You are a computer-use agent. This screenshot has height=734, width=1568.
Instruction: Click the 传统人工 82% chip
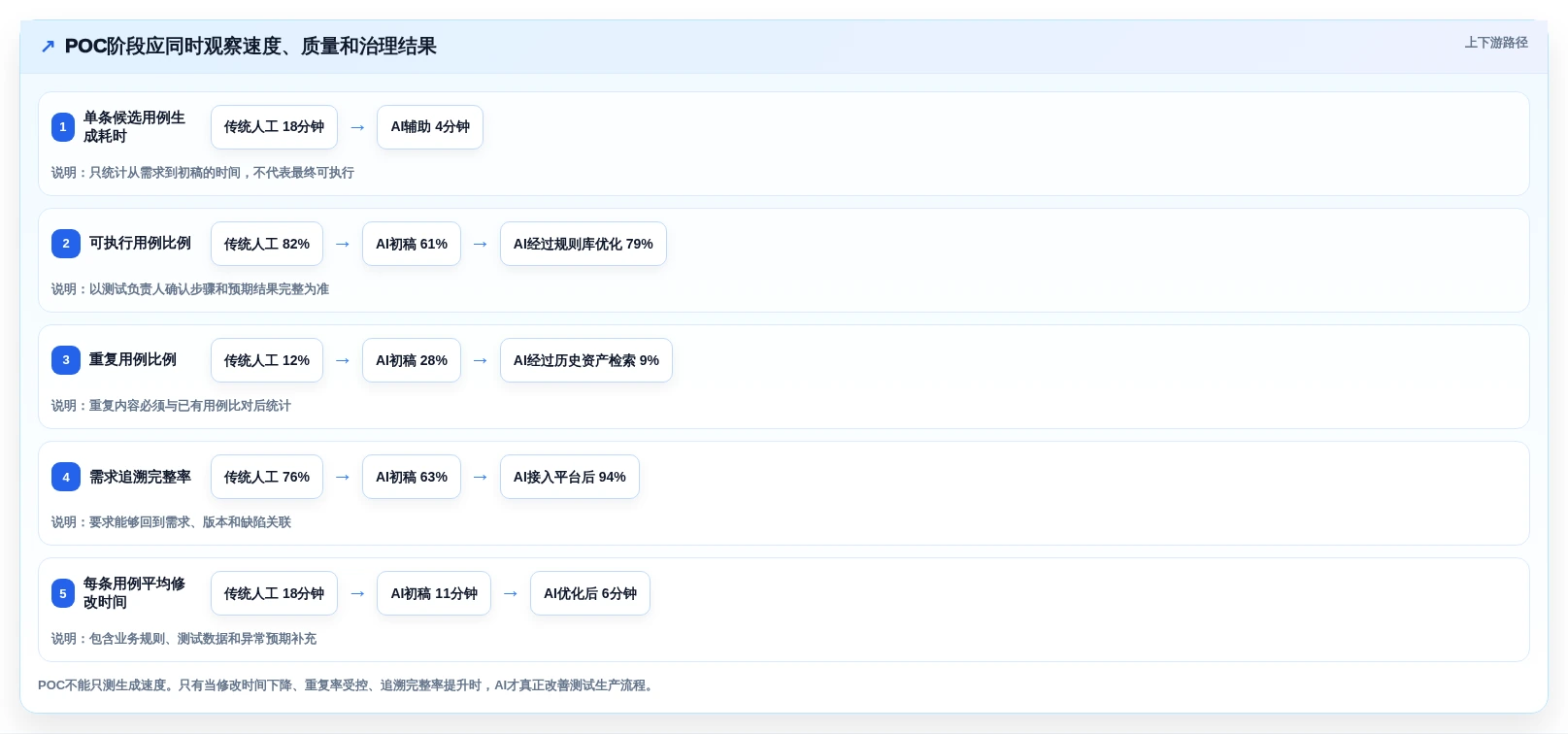click(267, 244)
